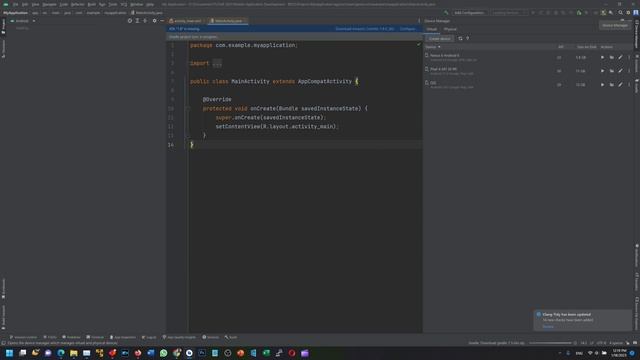Screen dimensions: 640x360
Task: Click Review link in Clang-Tidy notification
Action: (x=548, y=327)
